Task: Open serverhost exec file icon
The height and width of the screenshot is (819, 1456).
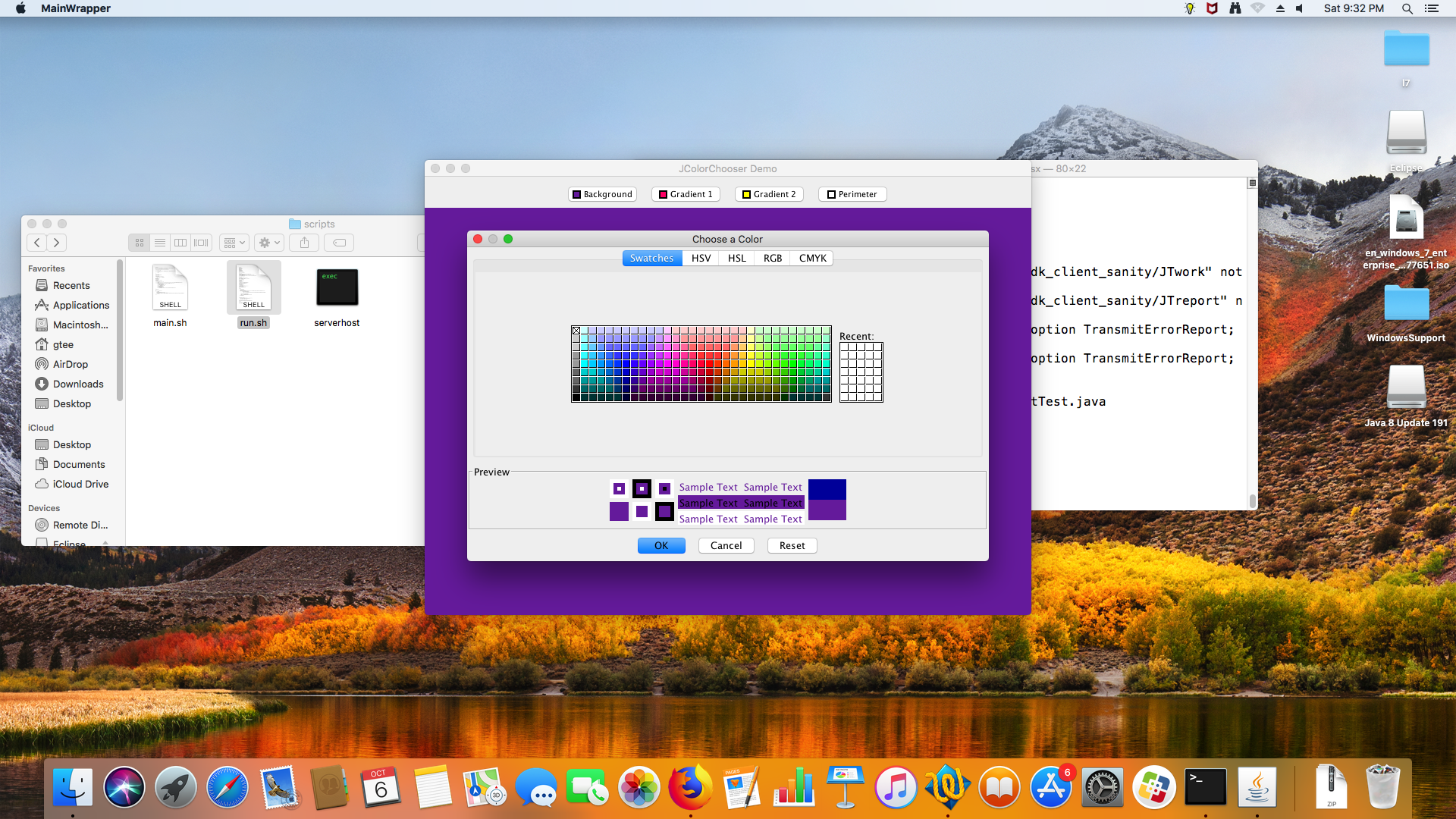Action: (x=337, y=288)
